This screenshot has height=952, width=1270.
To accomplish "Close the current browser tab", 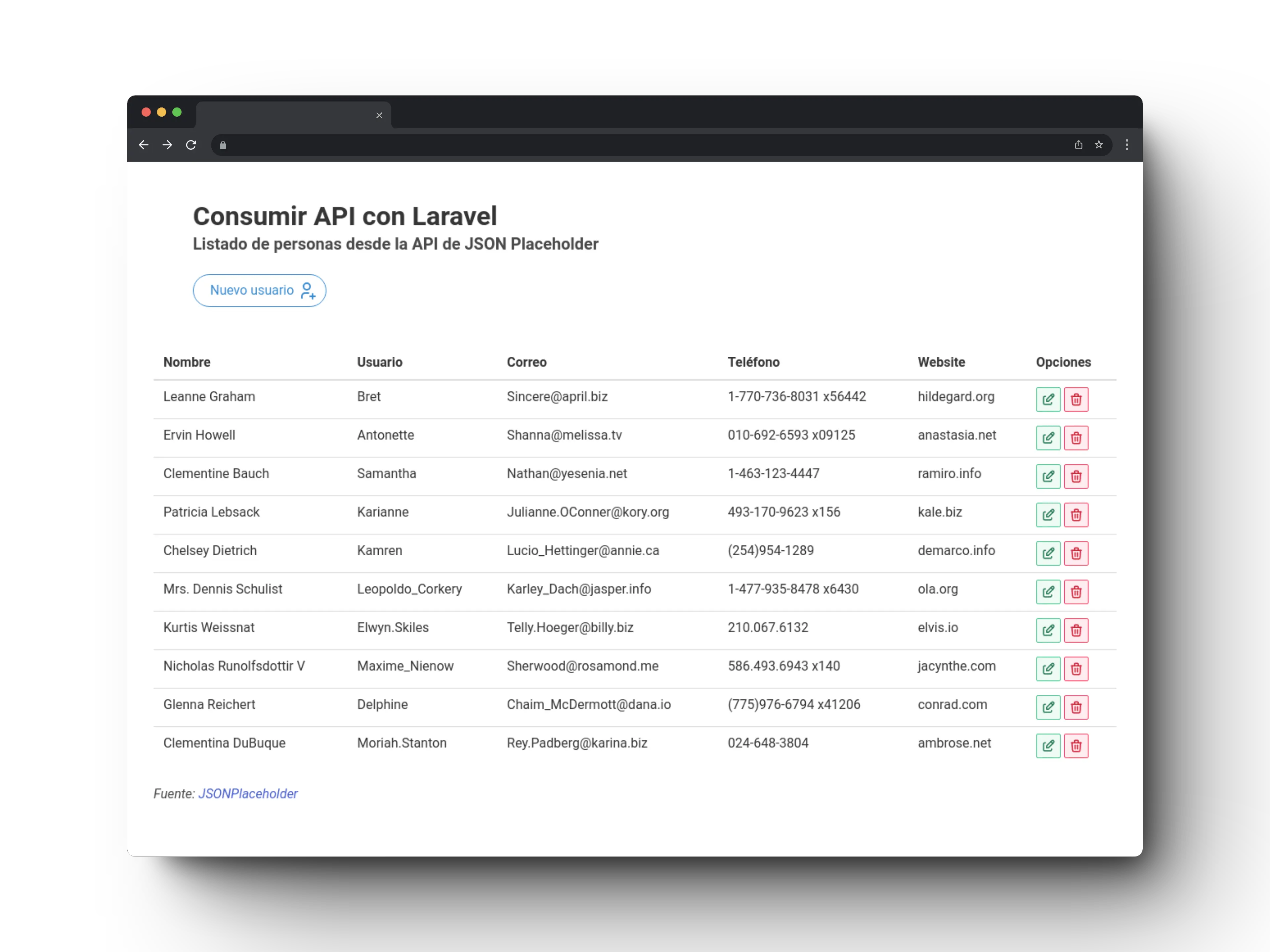I will coord(379,115).
